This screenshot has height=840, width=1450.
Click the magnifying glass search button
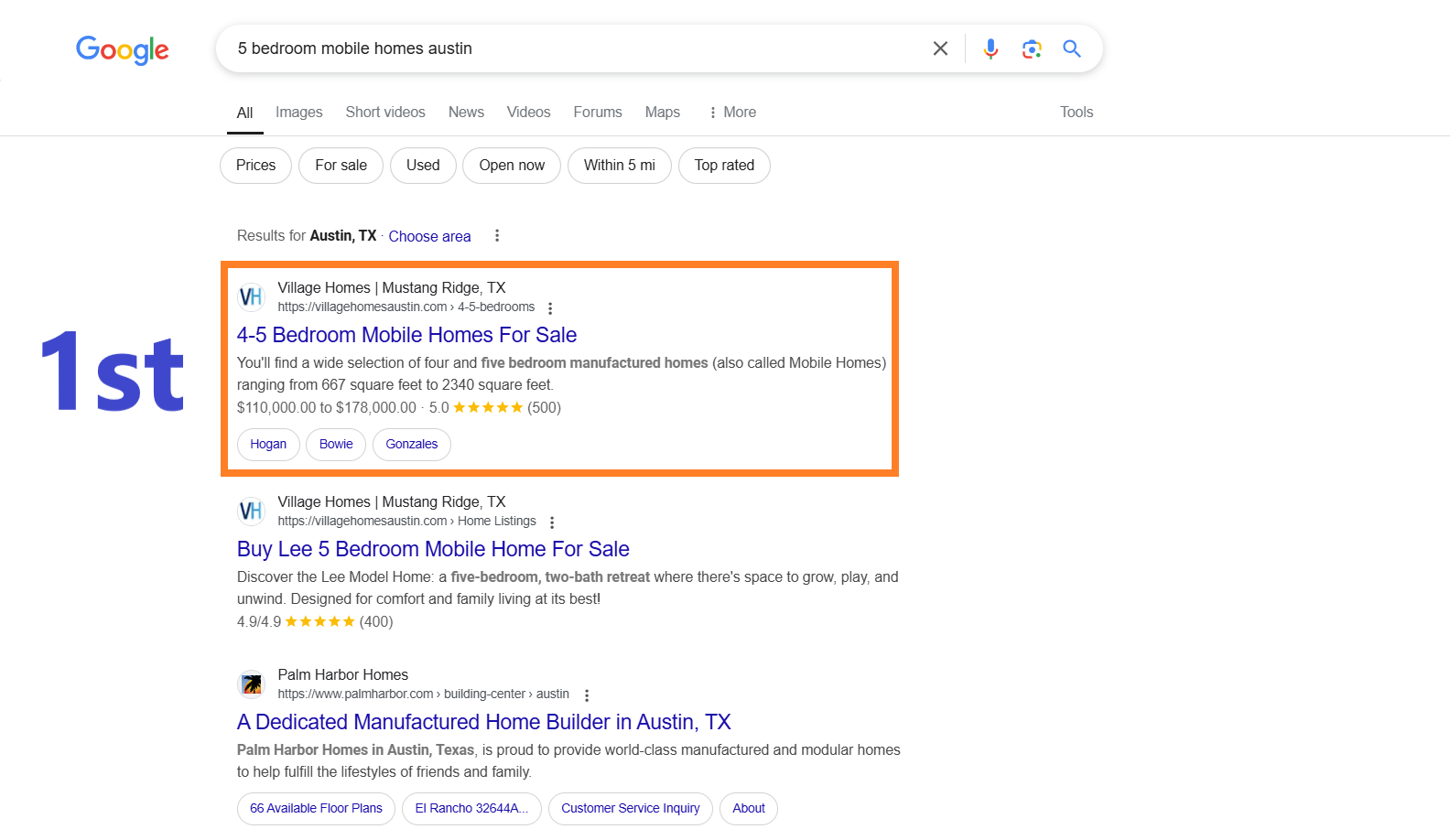(x=1072, y=48)
